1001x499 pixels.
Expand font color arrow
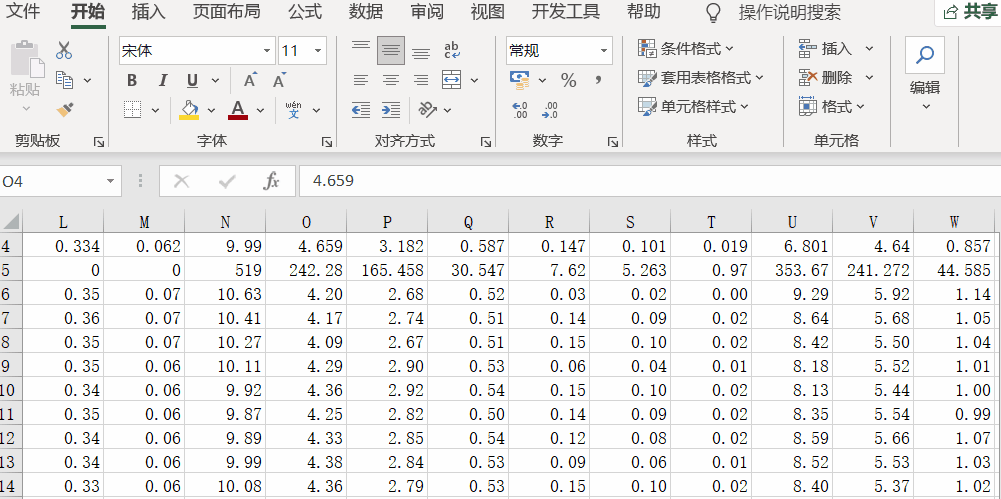tap(260, 110)
